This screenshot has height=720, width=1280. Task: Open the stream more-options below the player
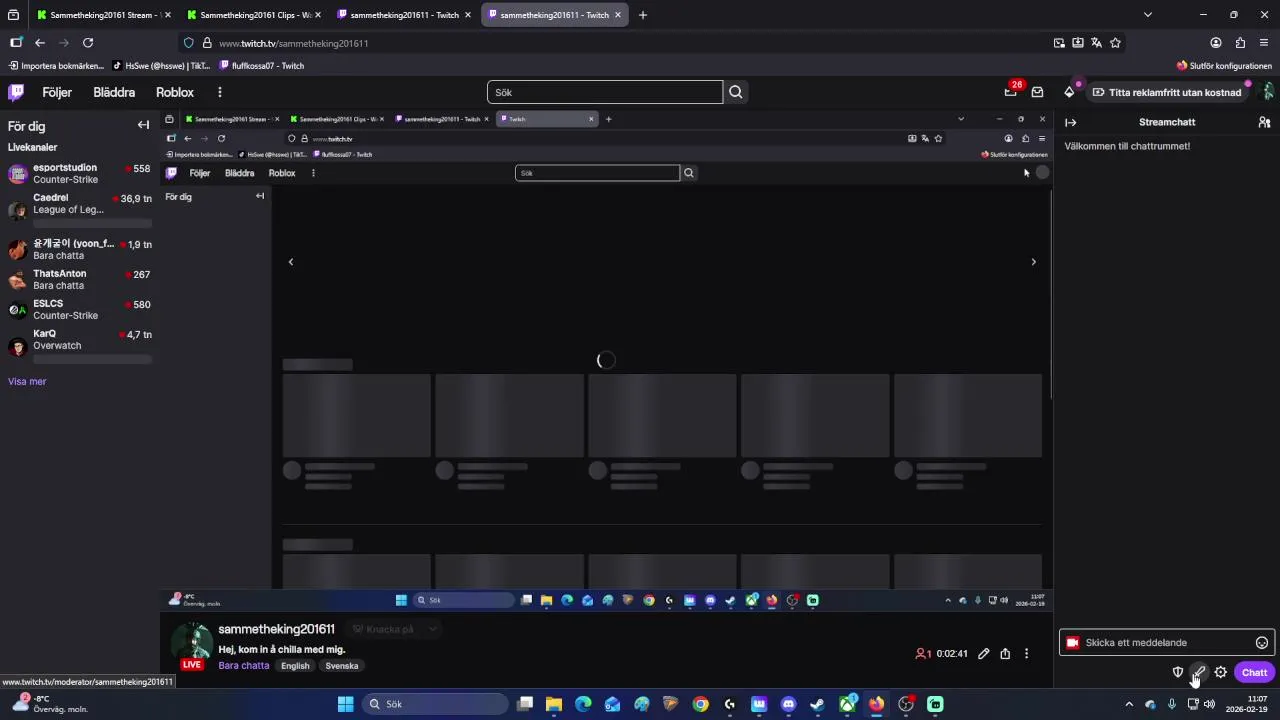1026,654
